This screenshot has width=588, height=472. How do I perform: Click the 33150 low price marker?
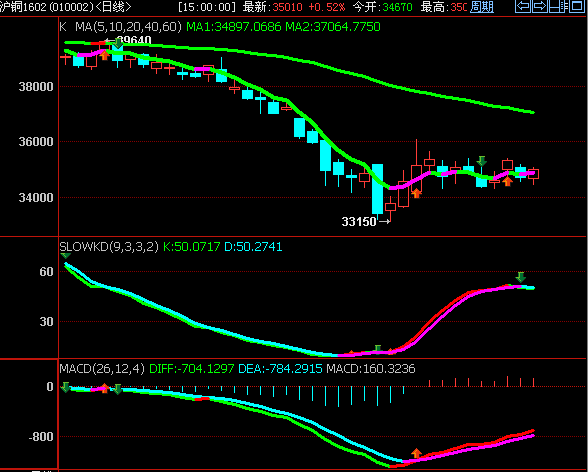(x=359, y=222)
